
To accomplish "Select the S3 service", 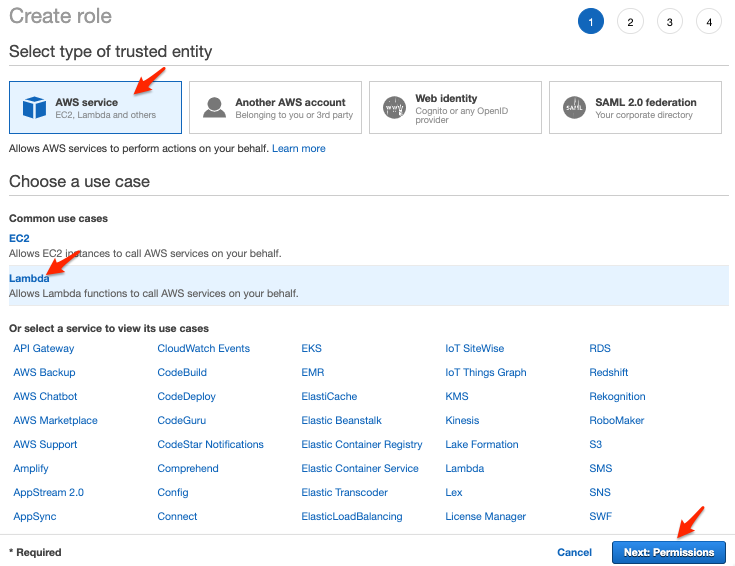I will (595, 444).
